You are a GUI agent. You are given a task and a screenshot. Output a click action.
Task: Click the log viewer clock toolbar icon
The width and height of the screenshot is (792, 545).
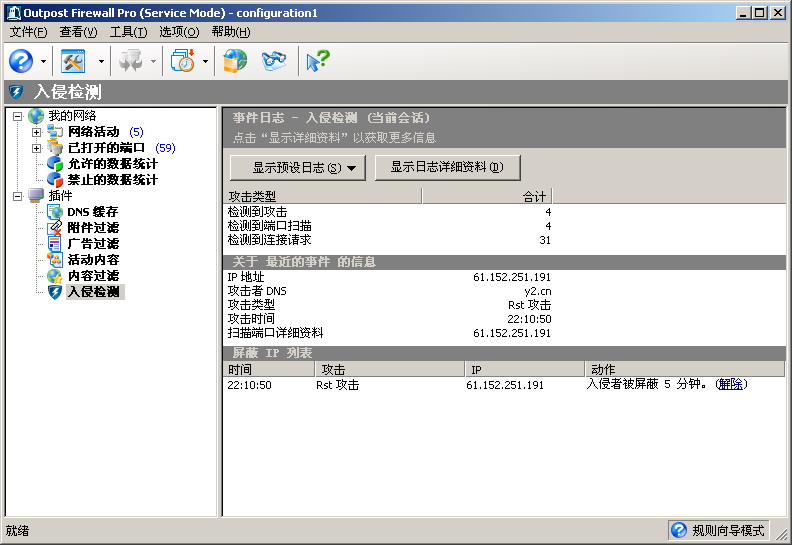182,61
